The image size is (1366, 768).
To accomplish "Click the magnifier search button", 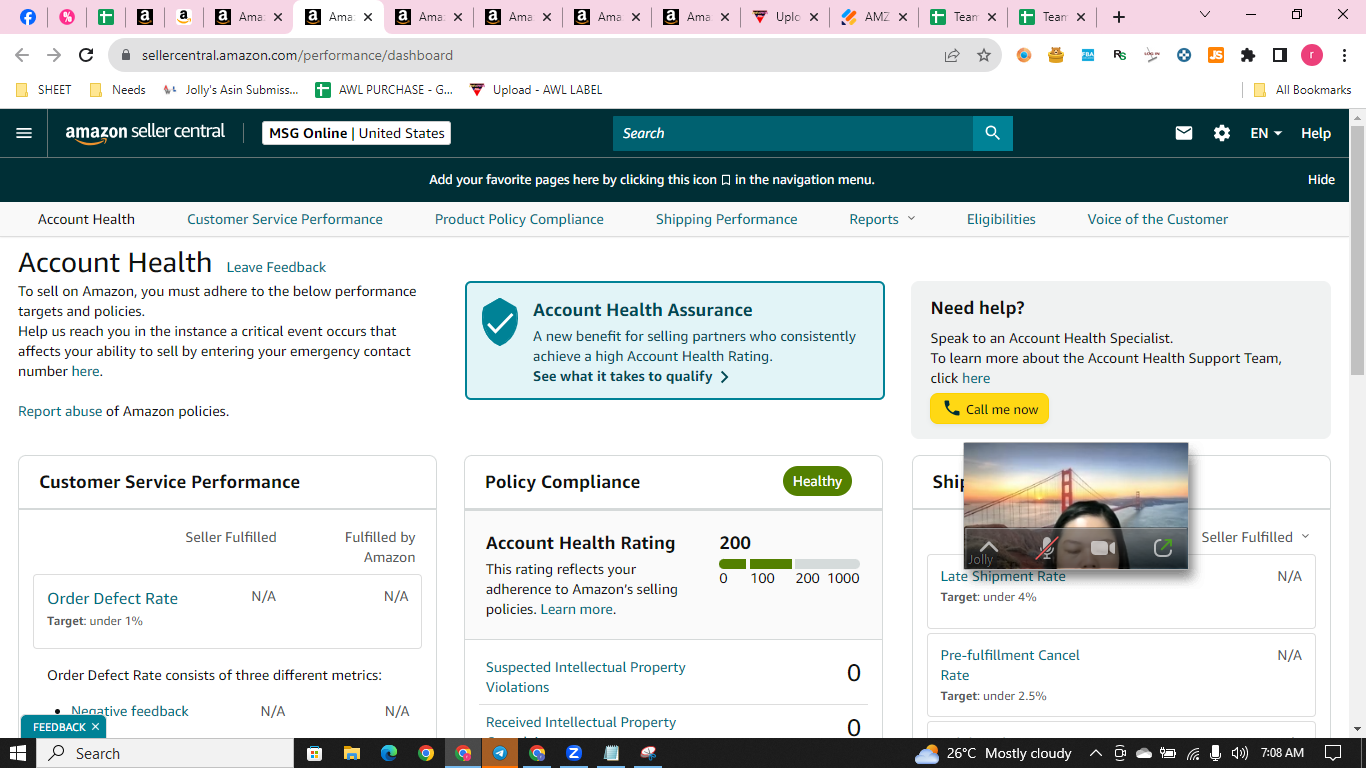I will click(992, 133).
